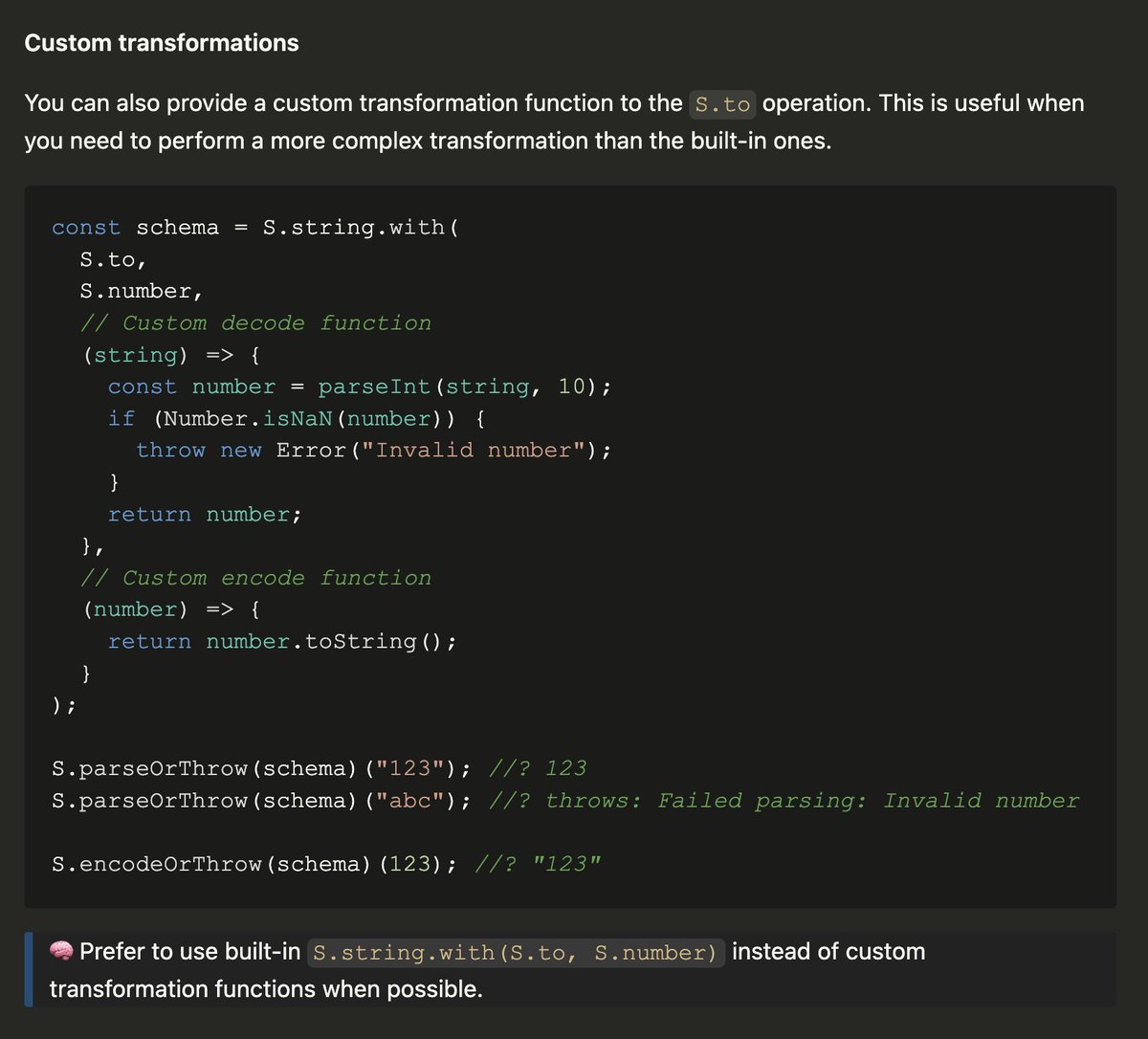
Task: Click the parseInt(string, 10) code line
Action: (359, 387)
